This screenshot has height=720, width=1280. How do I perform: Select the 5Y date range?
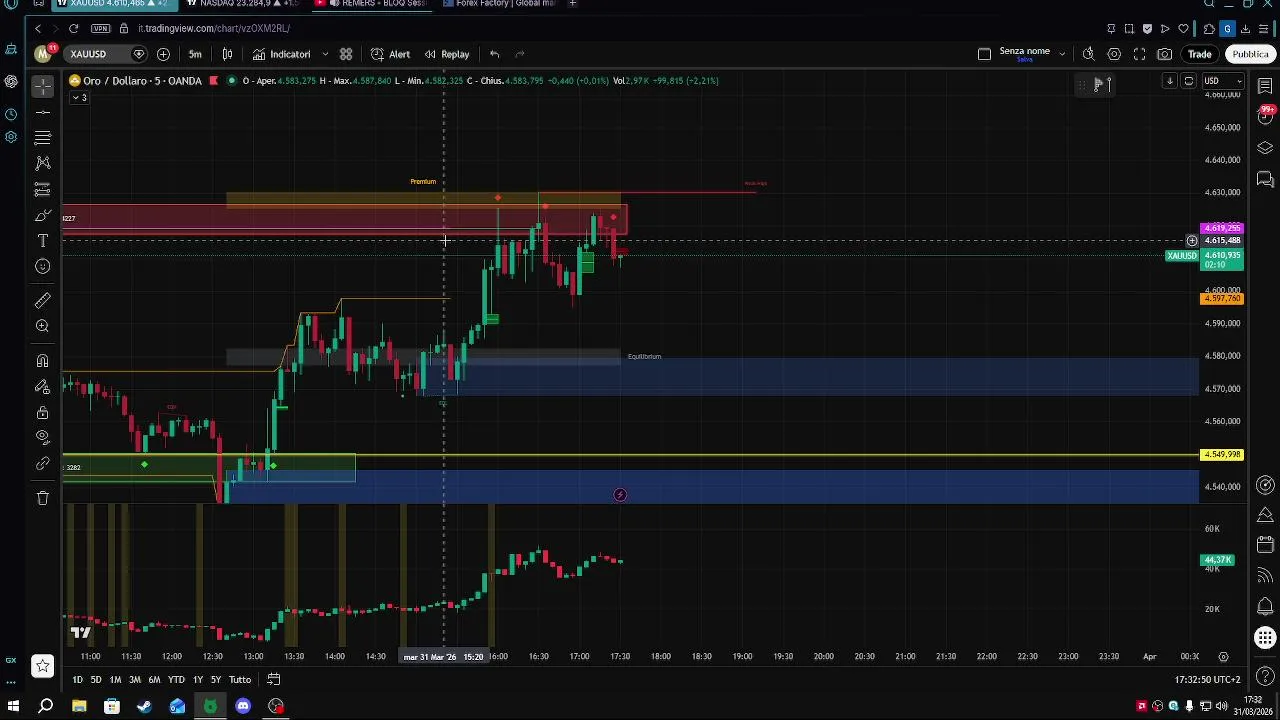tap(216, 680)
